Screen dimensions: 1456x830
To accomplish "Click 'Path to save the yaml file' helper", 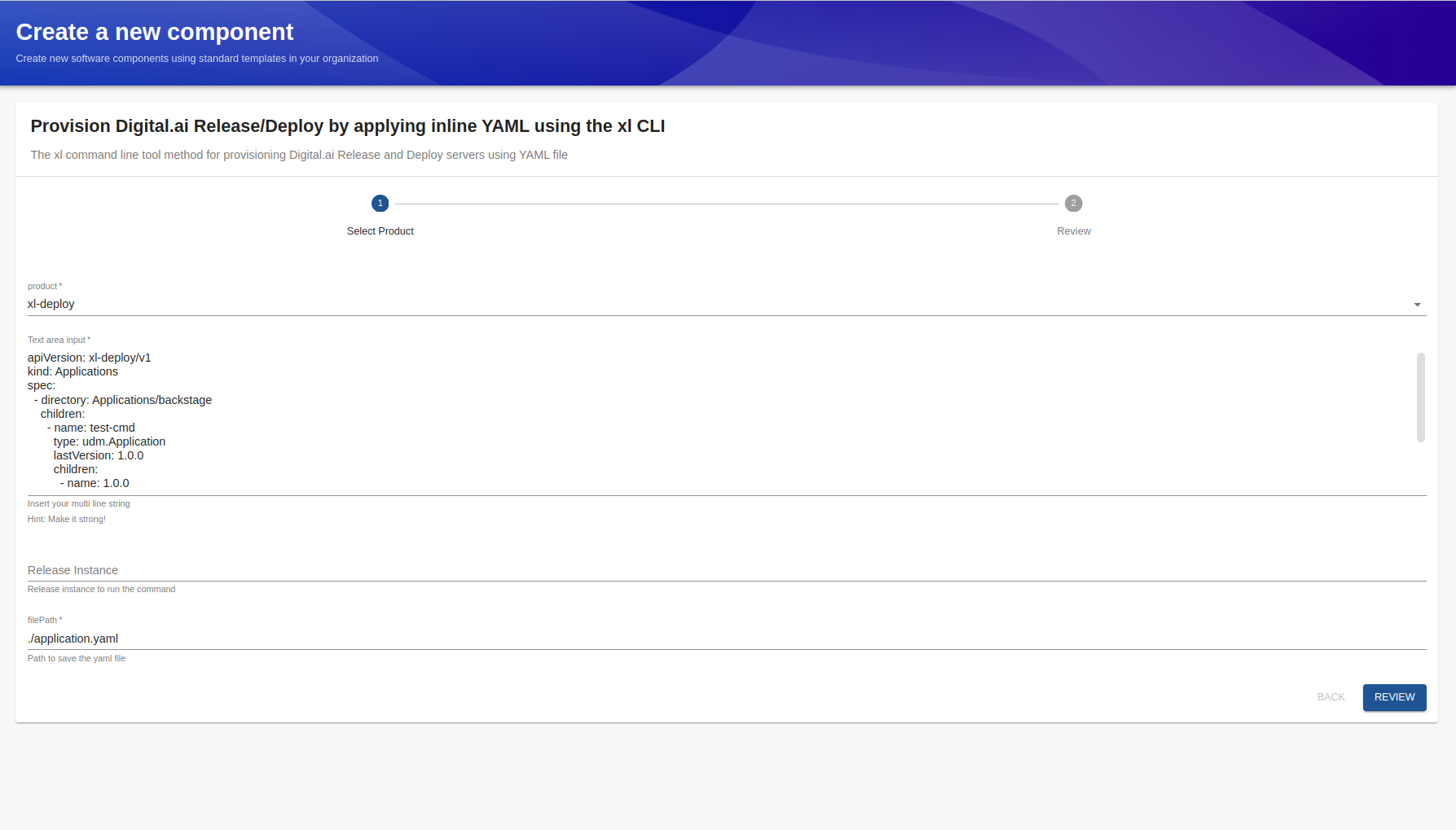I will click(x=77, y=658).
